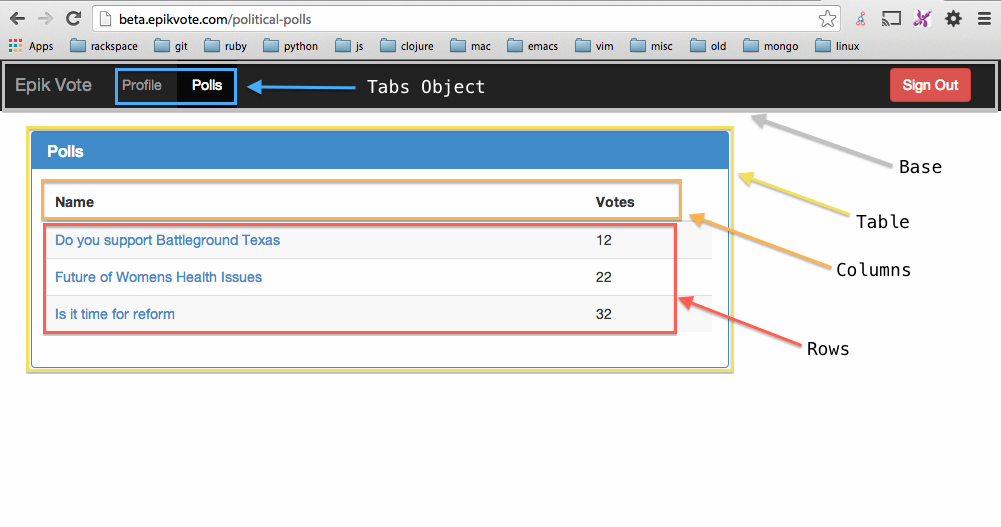Click the red Sign Out button
The width and height of the screenshot is (1001, 527).
930,85
